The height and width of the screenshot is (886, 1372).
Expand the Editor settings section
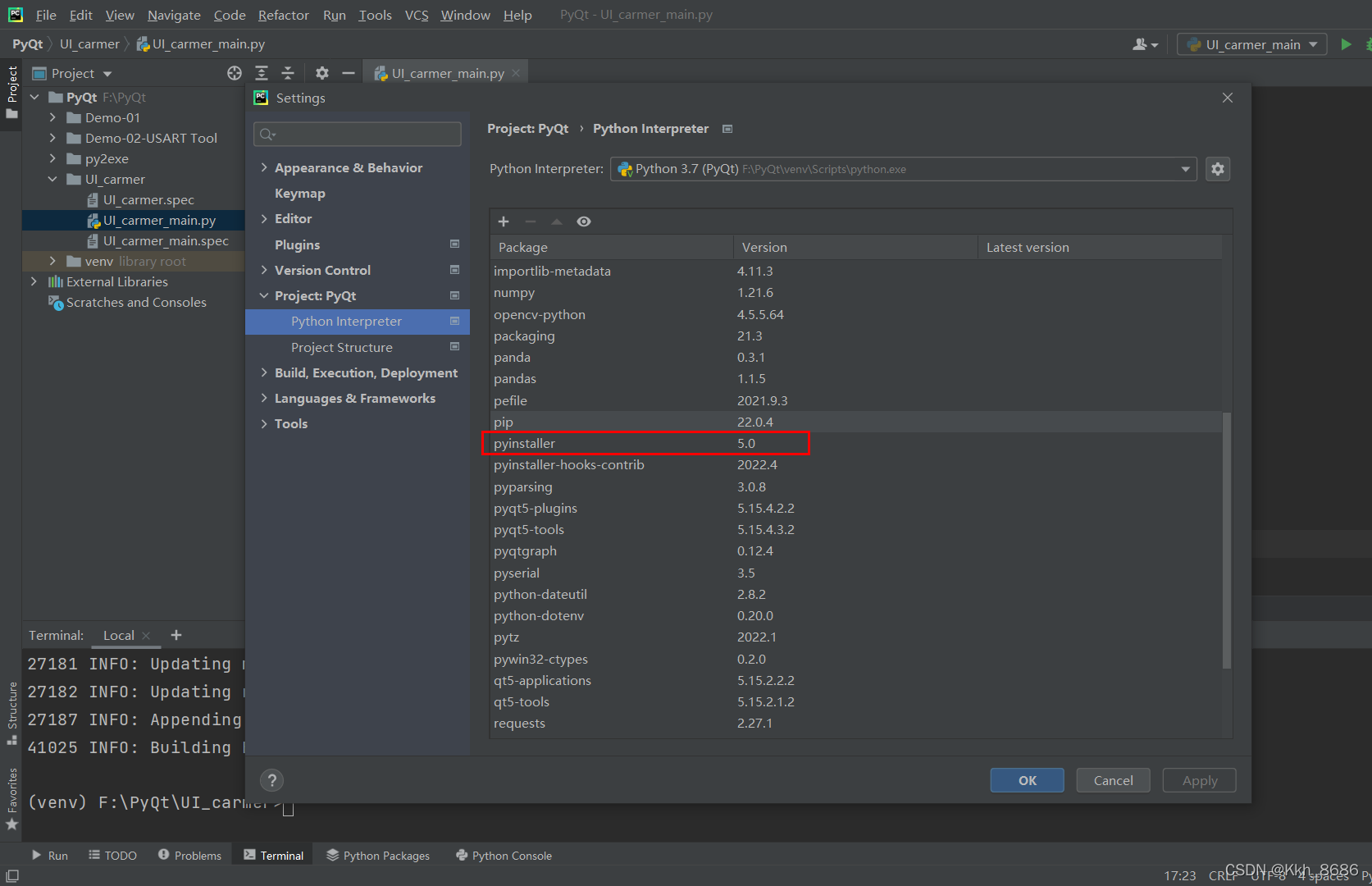coord(264,218)
